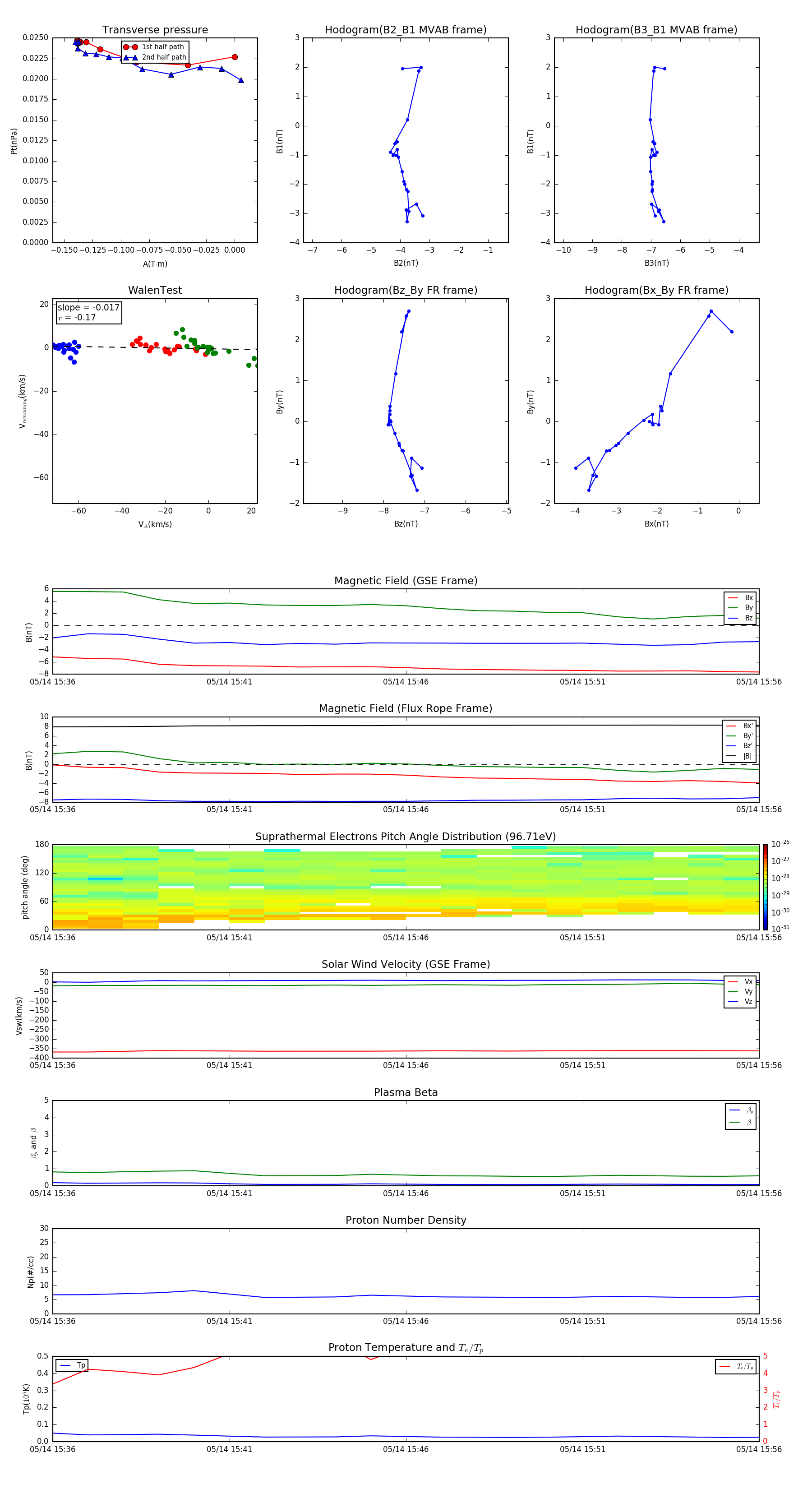Click the 'Bz(nT)' x-axis label
This screenshot has height=1489, width=812.
pyautogui.click(x=406, y=524)
